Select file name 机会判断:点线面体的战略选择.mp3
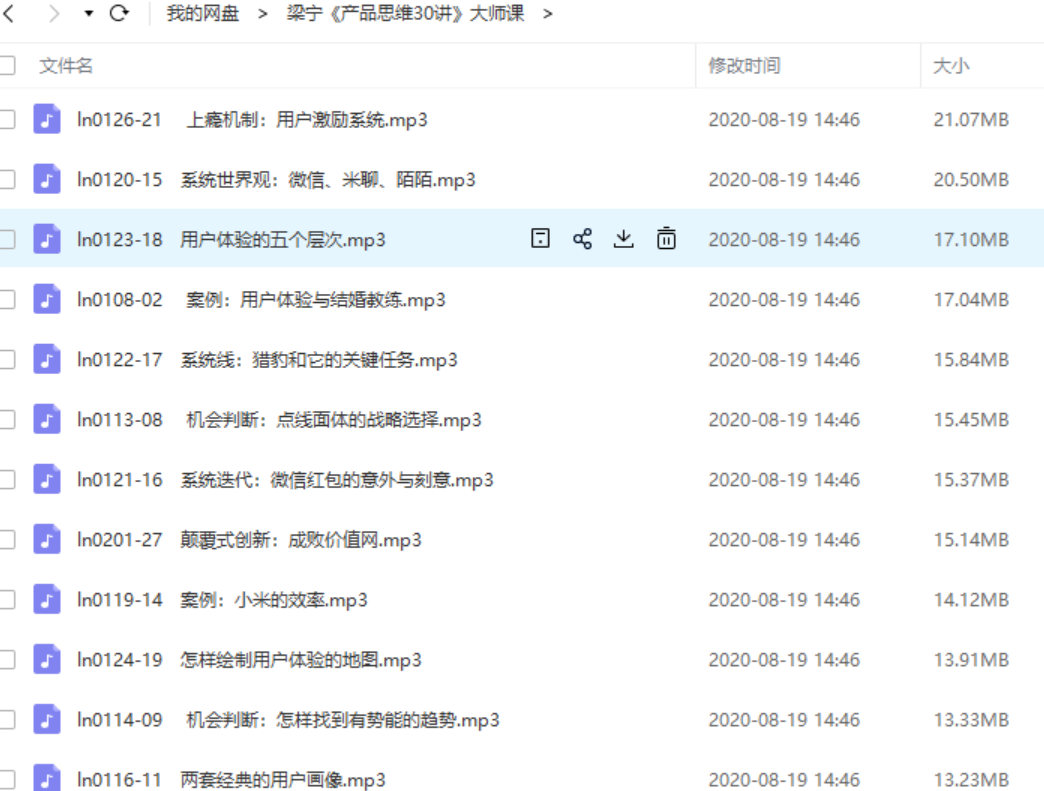Viewport: 1044px width, 791px height. (334, 420)
